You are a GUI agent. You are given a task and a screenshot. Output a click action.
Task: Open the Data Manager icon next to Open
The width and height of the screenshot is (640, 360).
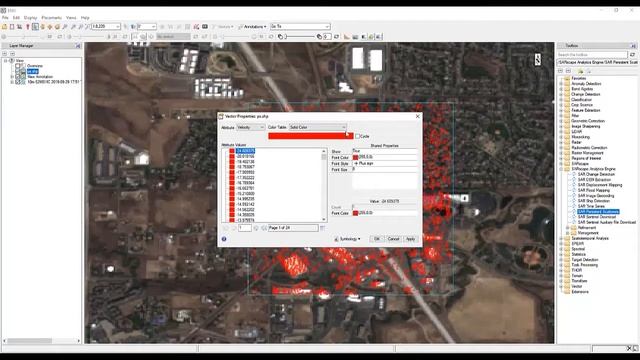point(12,27)
